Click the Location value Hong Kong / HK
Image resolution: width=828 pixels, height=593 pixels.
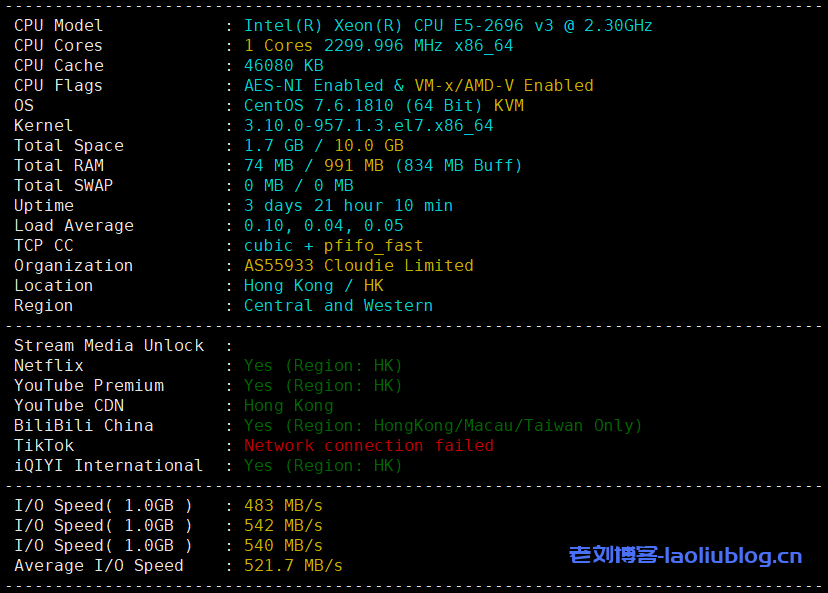(313, 285)
